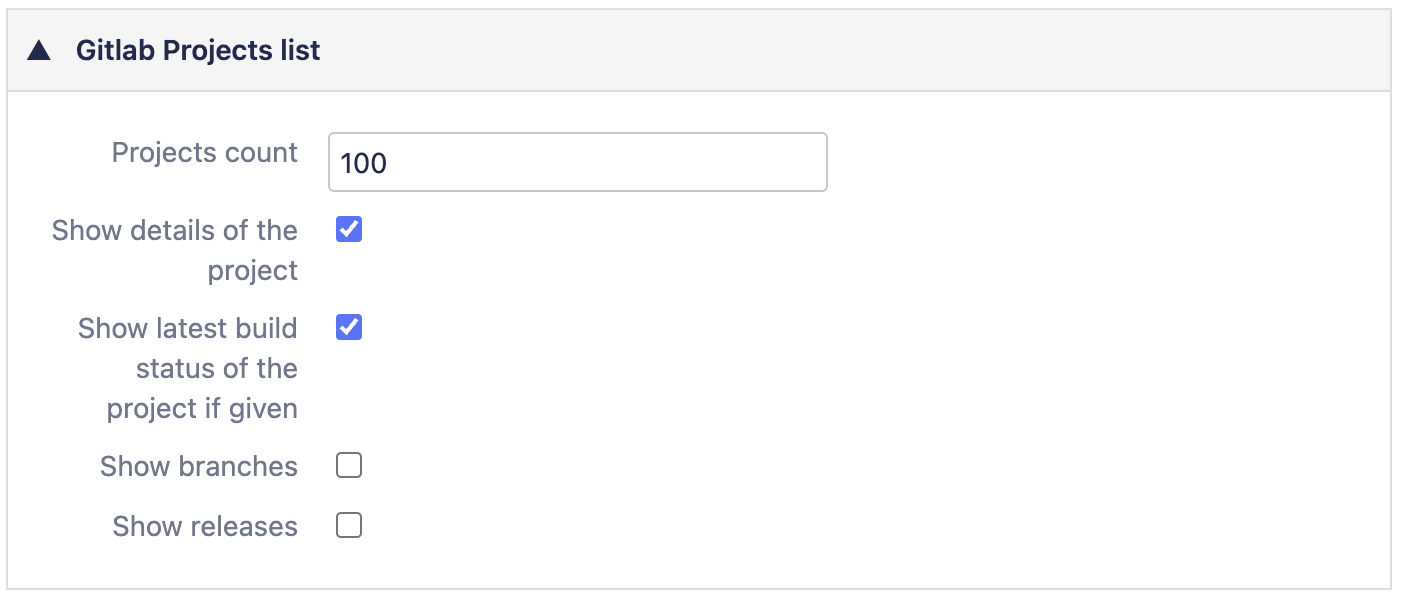This screenshot has height=598, width=1402.
Task: Click the blank area right of Projects count field
Action: pyautogui.click(x=1100, y=162)
